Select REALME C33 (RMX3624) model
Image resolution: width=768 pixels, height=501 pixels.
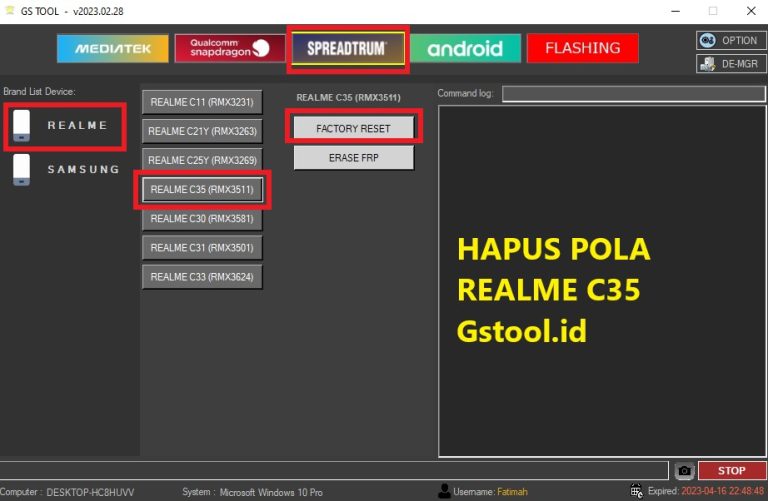202,277
